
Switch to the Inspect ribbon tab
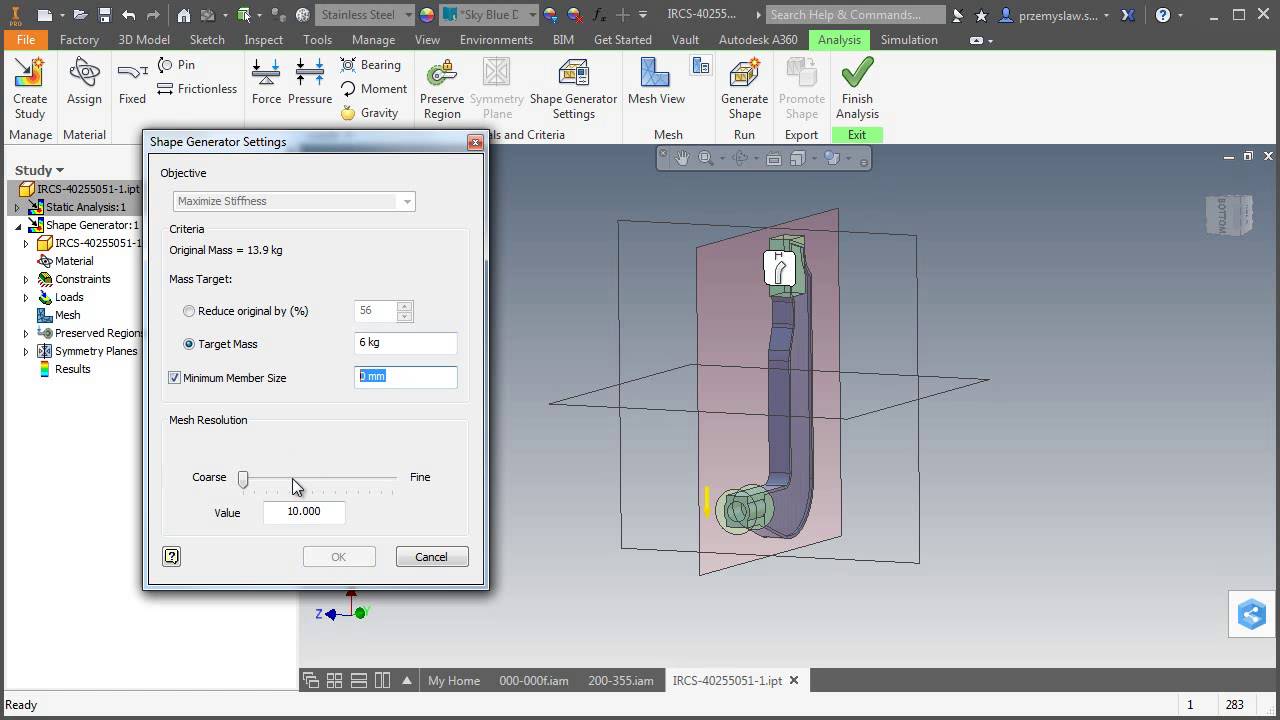tap(264, 39)
